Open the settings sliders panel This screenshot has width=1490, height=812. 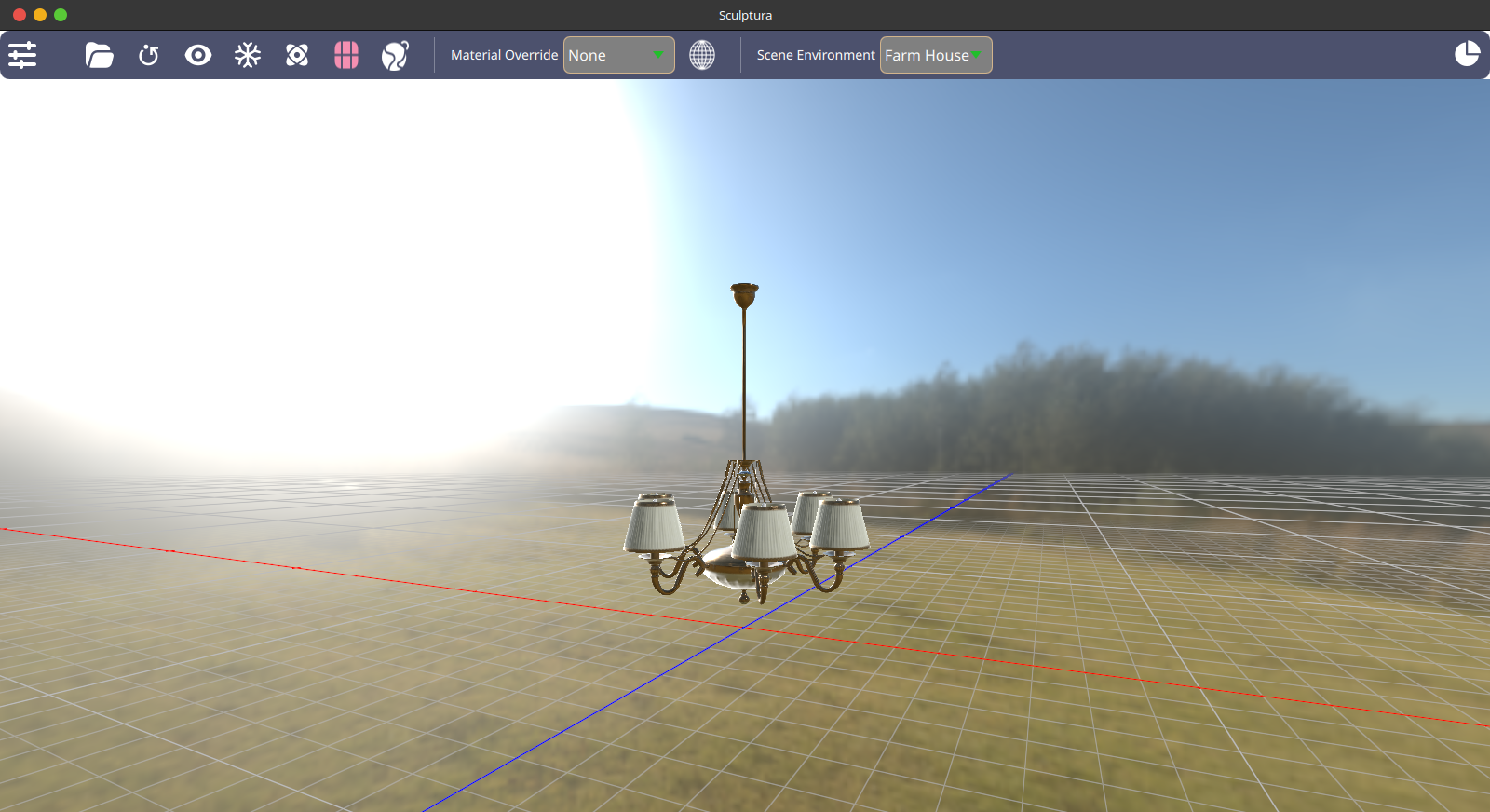[22, 55]
